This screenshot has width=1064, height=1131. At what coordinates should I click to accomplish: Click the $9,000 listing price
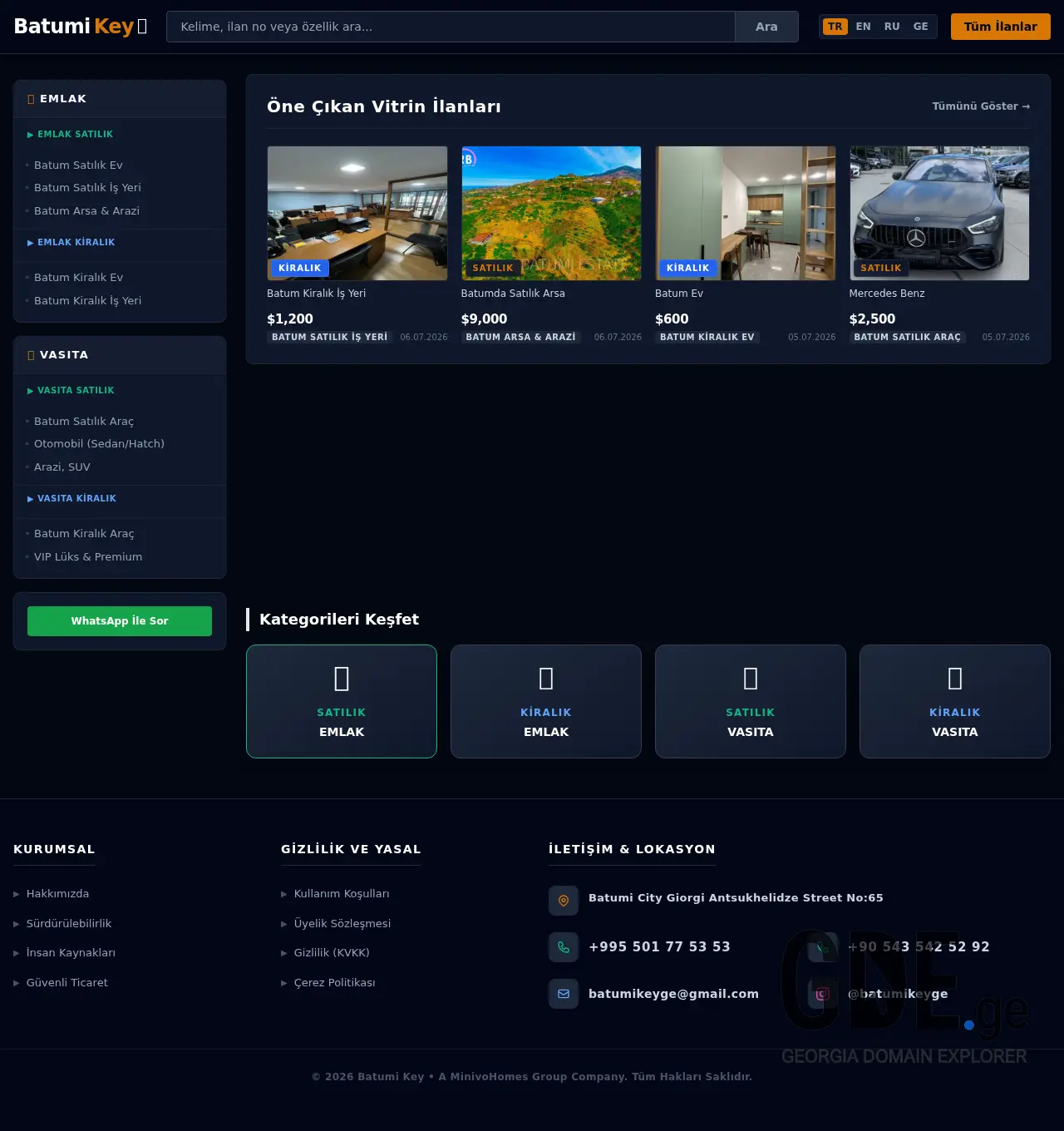484,319
